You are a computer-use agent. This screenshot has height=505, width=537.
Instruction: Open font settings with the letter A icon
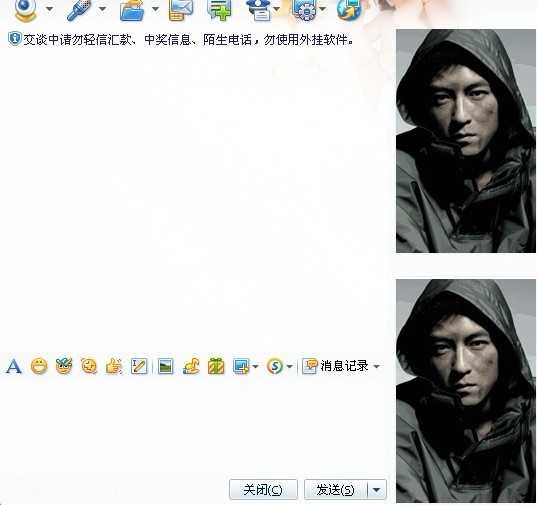click(14, 366)
